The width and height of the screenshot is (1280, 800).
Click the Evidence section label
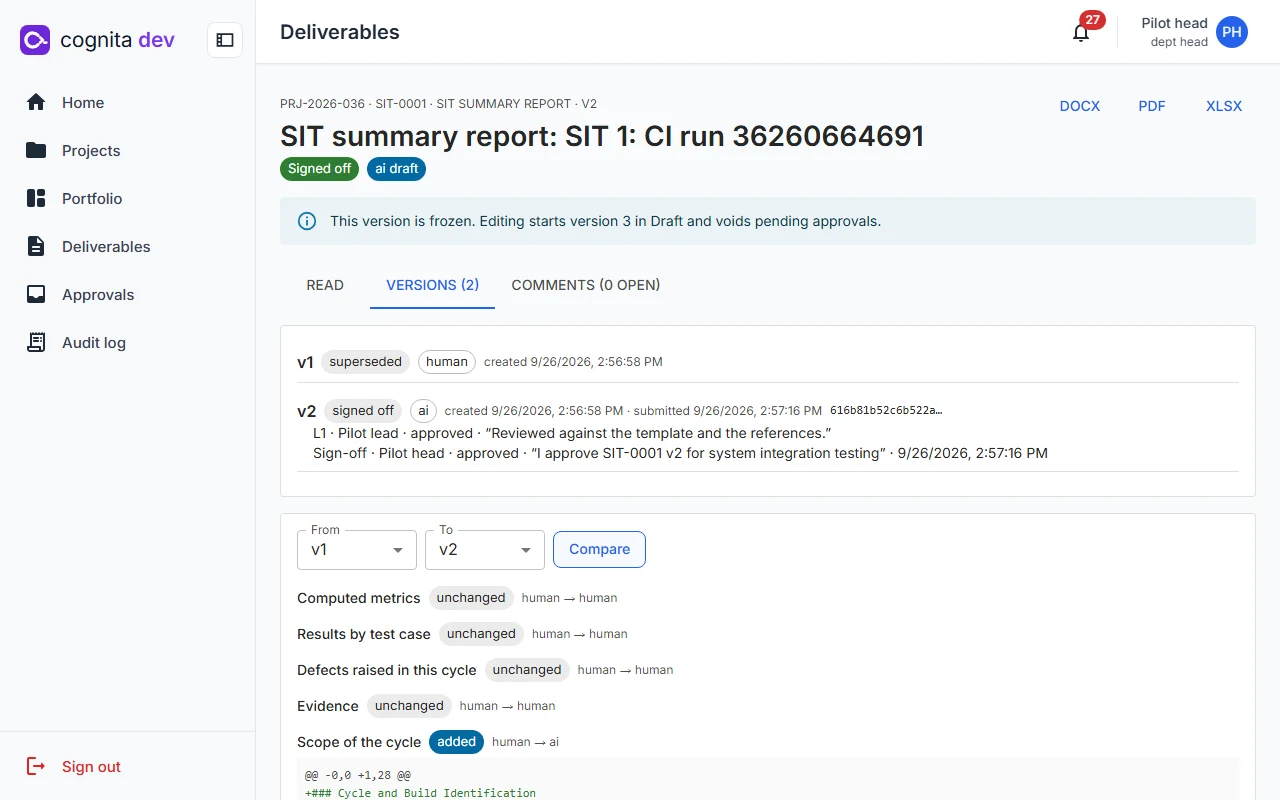tap(328, 706)
